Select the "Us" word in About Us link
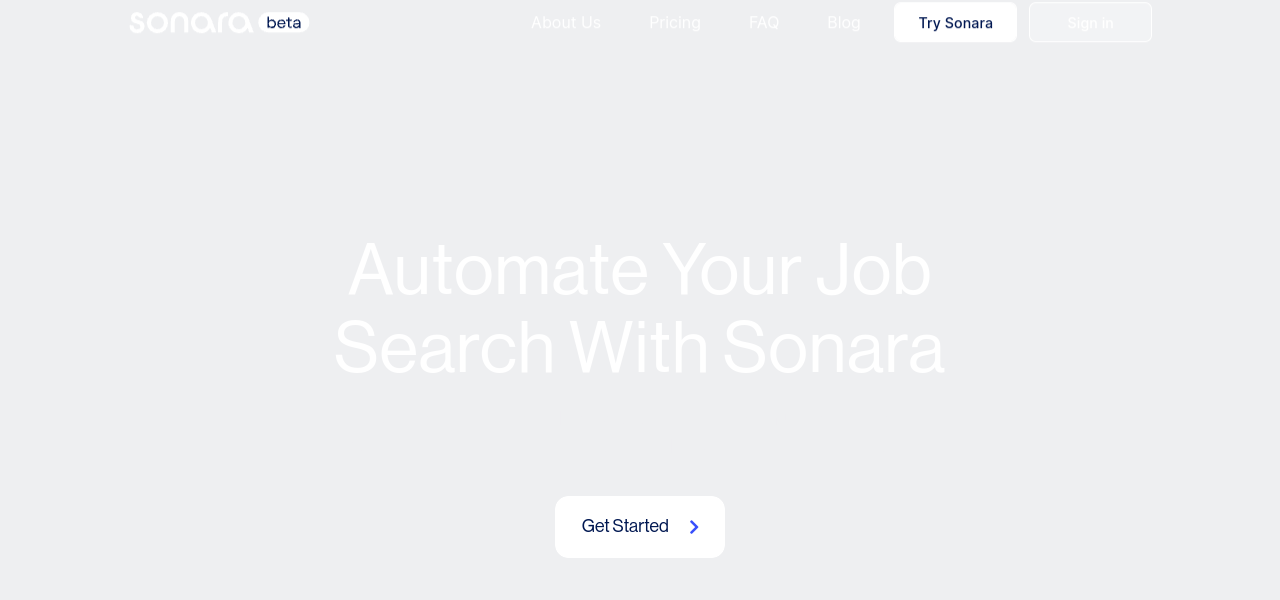The height and width of the screenshot is (600, 1280). 590,22
